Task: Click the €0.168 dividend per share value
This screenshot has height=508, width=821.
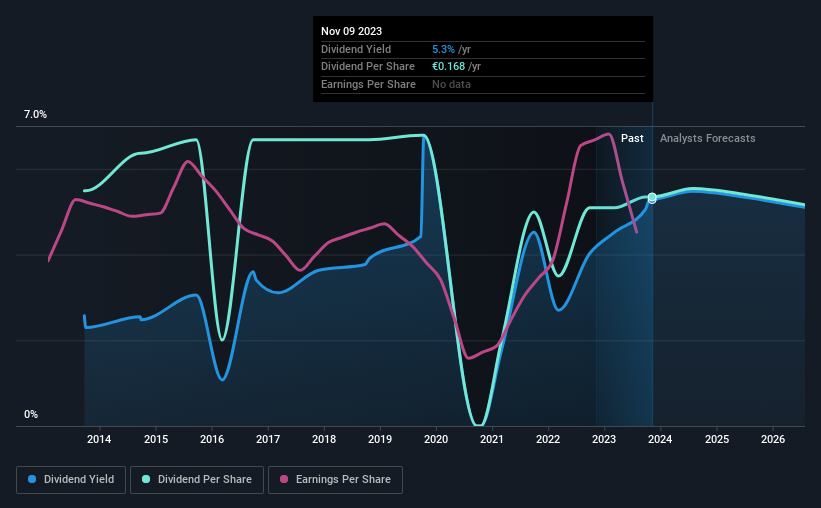Action: (x=448, y=67)
